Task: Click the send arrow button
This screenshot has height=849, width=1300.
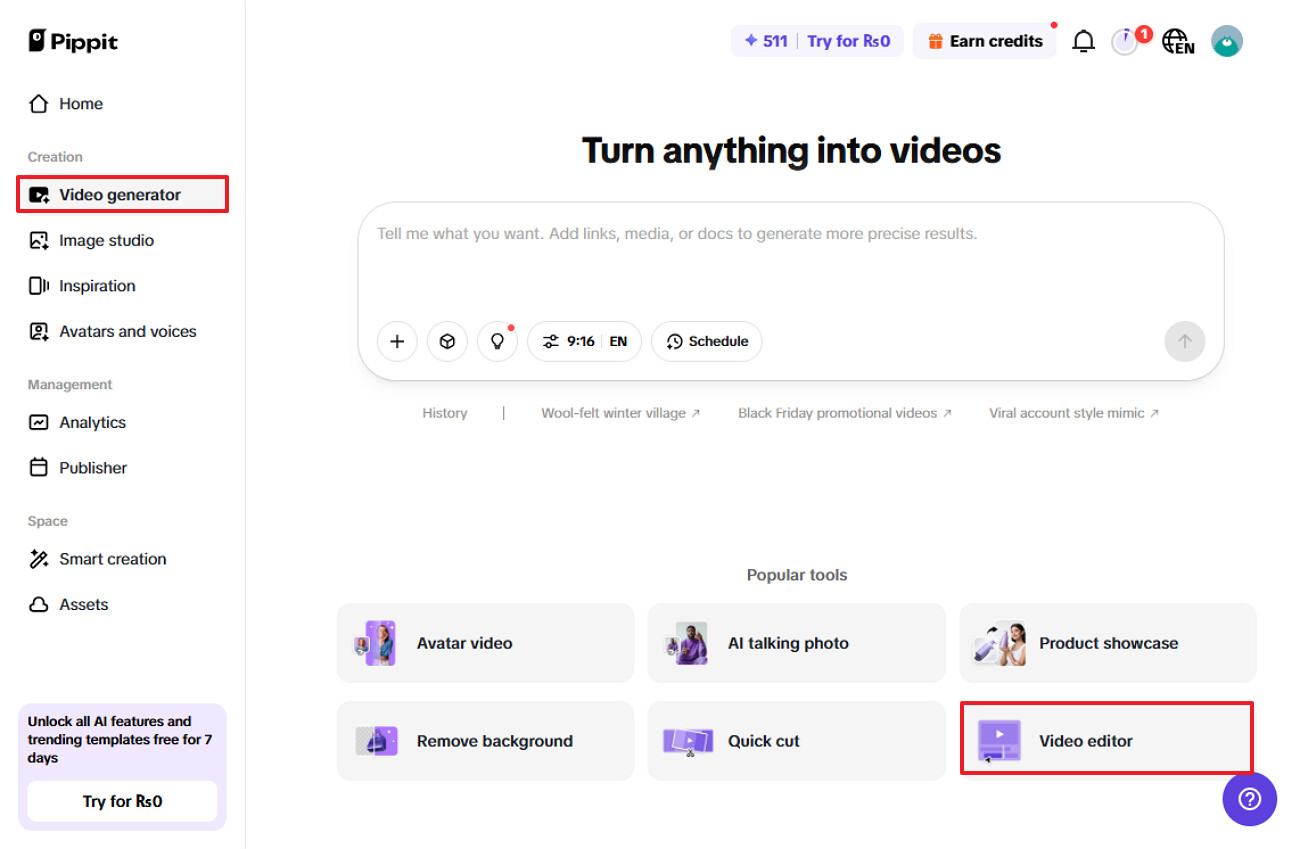Action: (x=1185, y=341)
